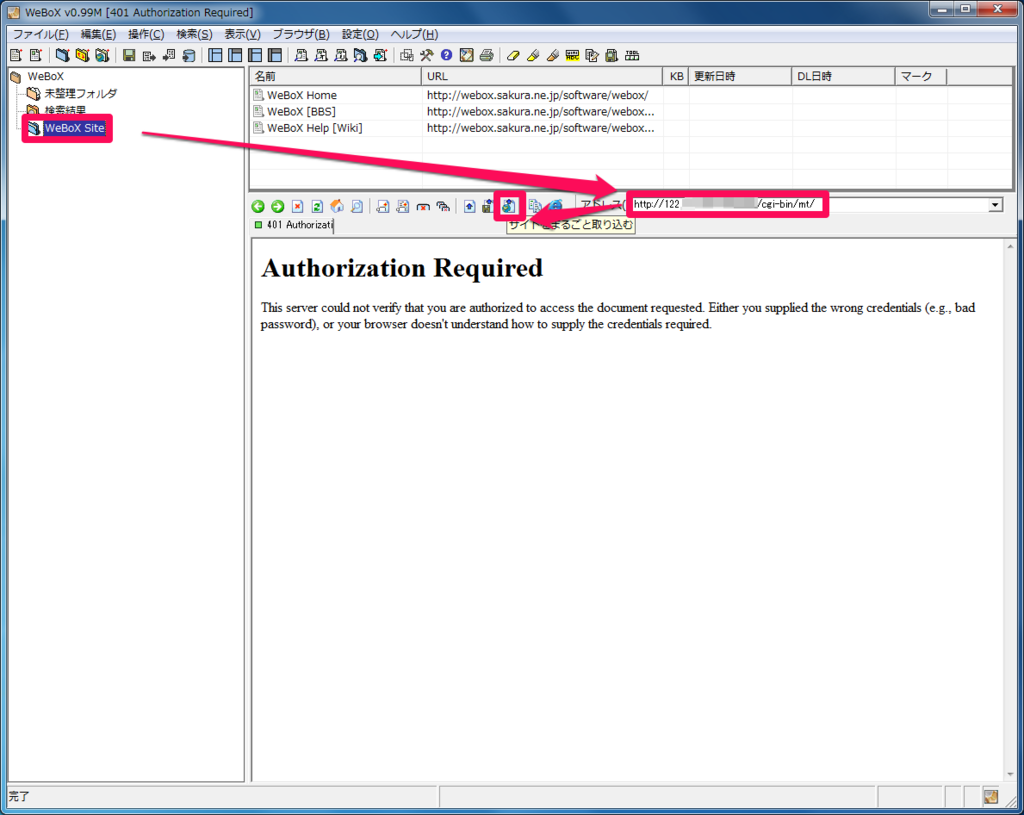Click the capture page up-arrow icon
1024x815 pixels.
(469, 206)
